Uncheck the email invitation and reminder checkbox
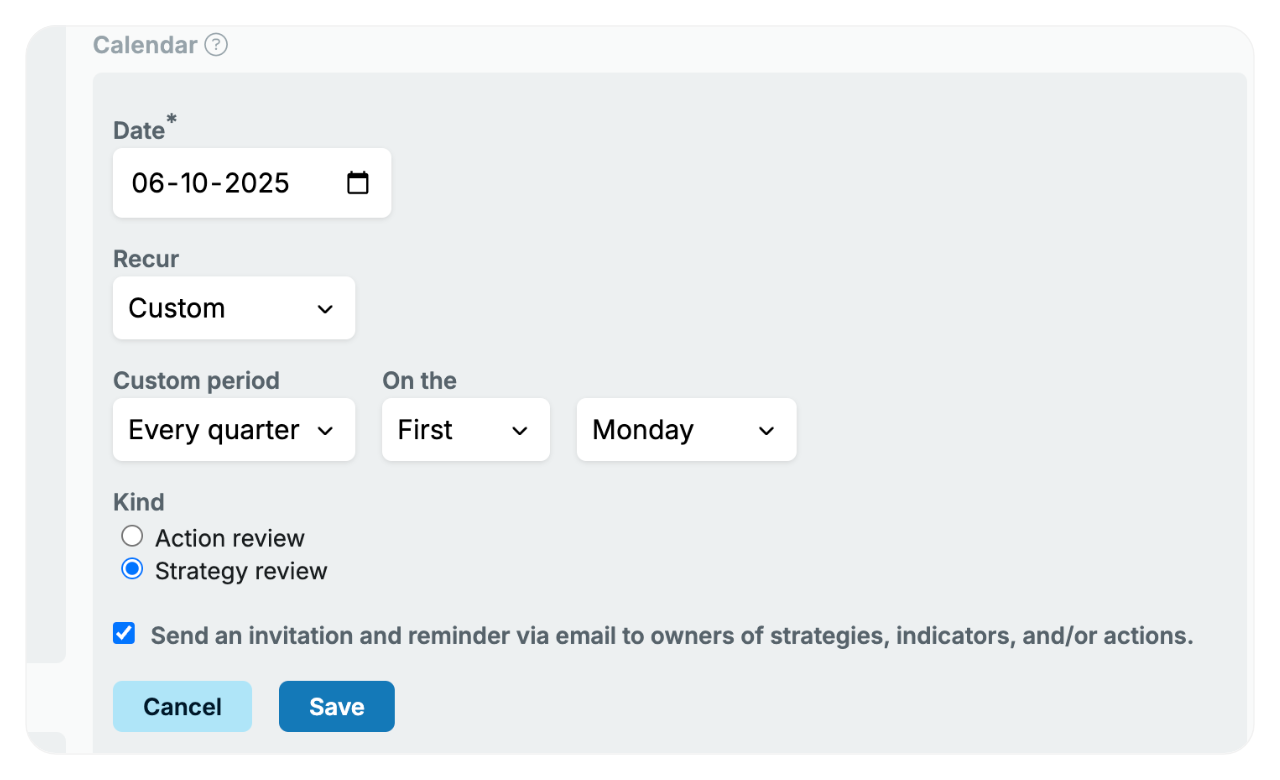 pos(123,632)
